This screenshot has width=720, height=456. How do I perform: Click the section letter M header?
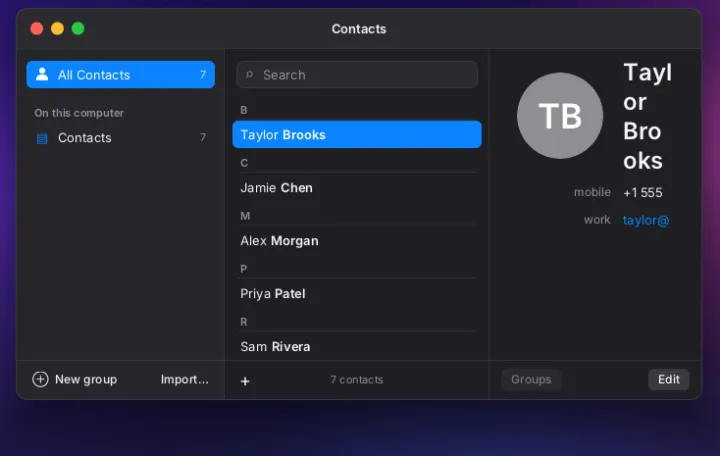tap(245, 216)
